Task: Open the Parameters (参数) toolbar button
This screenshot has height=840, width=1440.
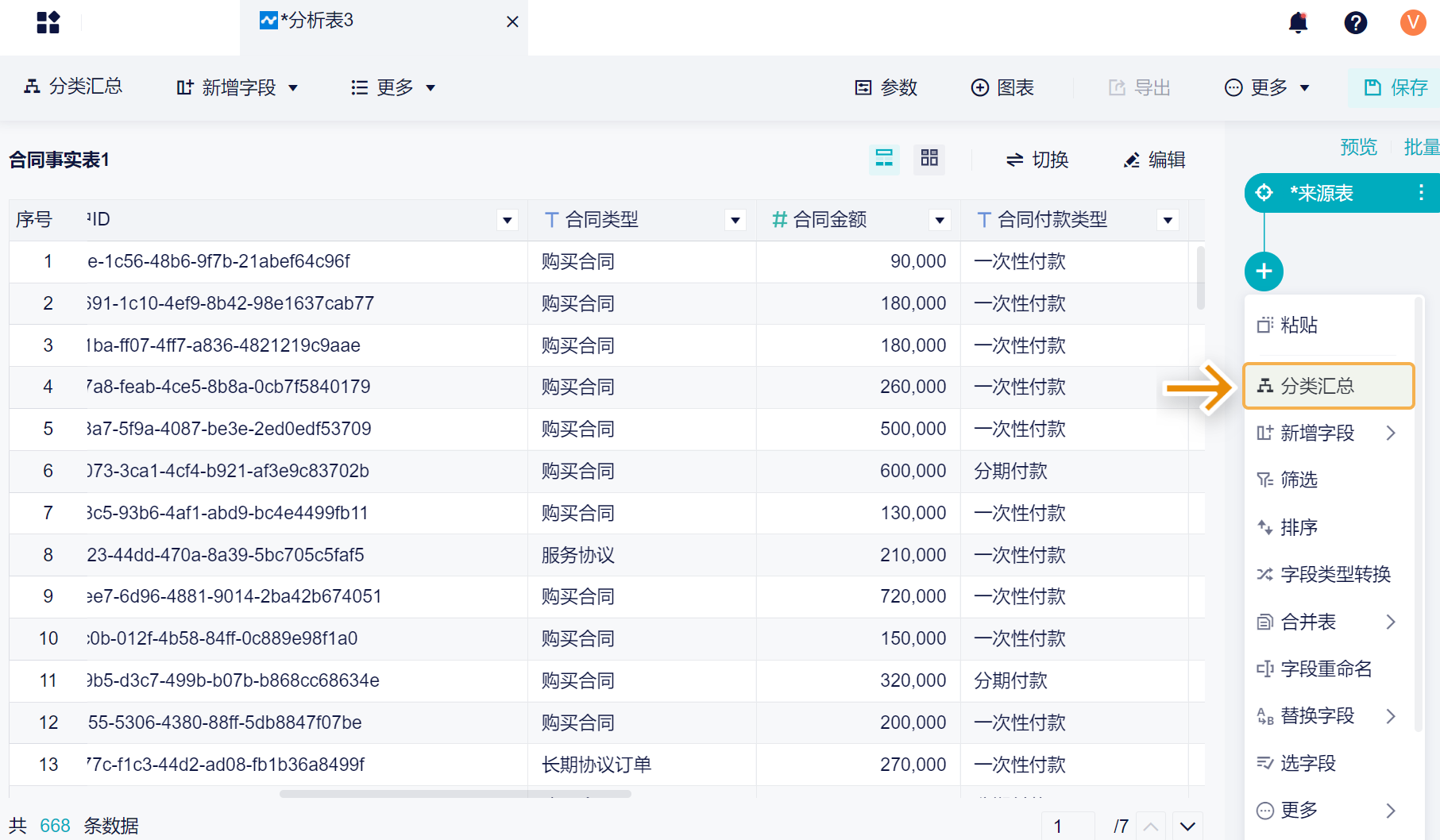Action: pos(886,87)
